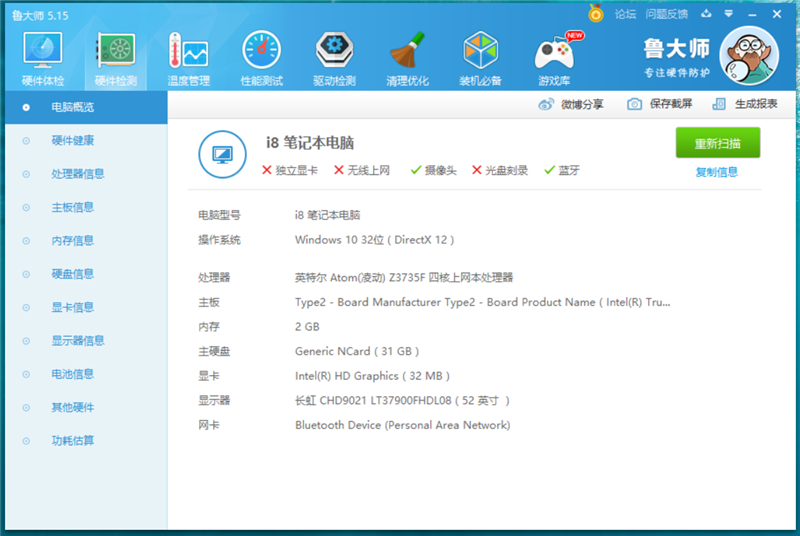Click 光盘刻录 status indicator

tap(499, 170)
